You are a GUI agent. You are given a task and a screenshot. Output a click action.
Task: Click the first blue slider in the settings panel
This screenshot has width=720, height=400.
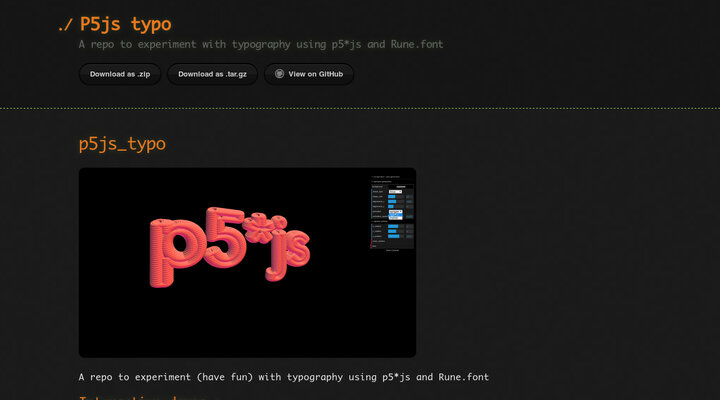pos(392,197)
